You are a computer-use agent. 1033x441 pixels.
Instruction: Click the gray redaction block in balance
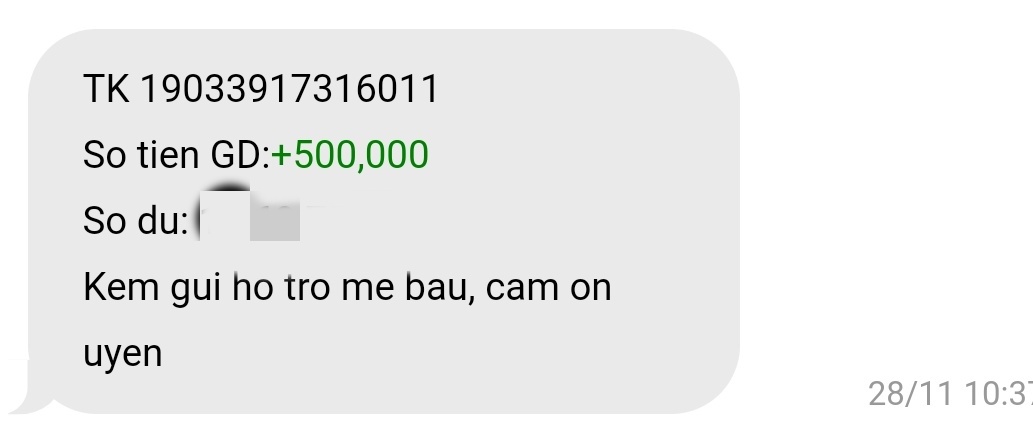275,223
